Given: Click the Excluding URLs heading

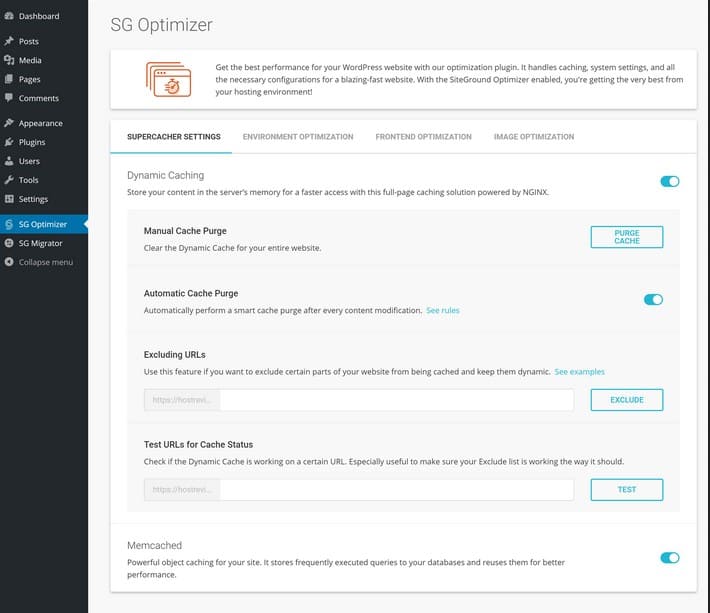Looking at the screenshot, I should coord(174,354).
